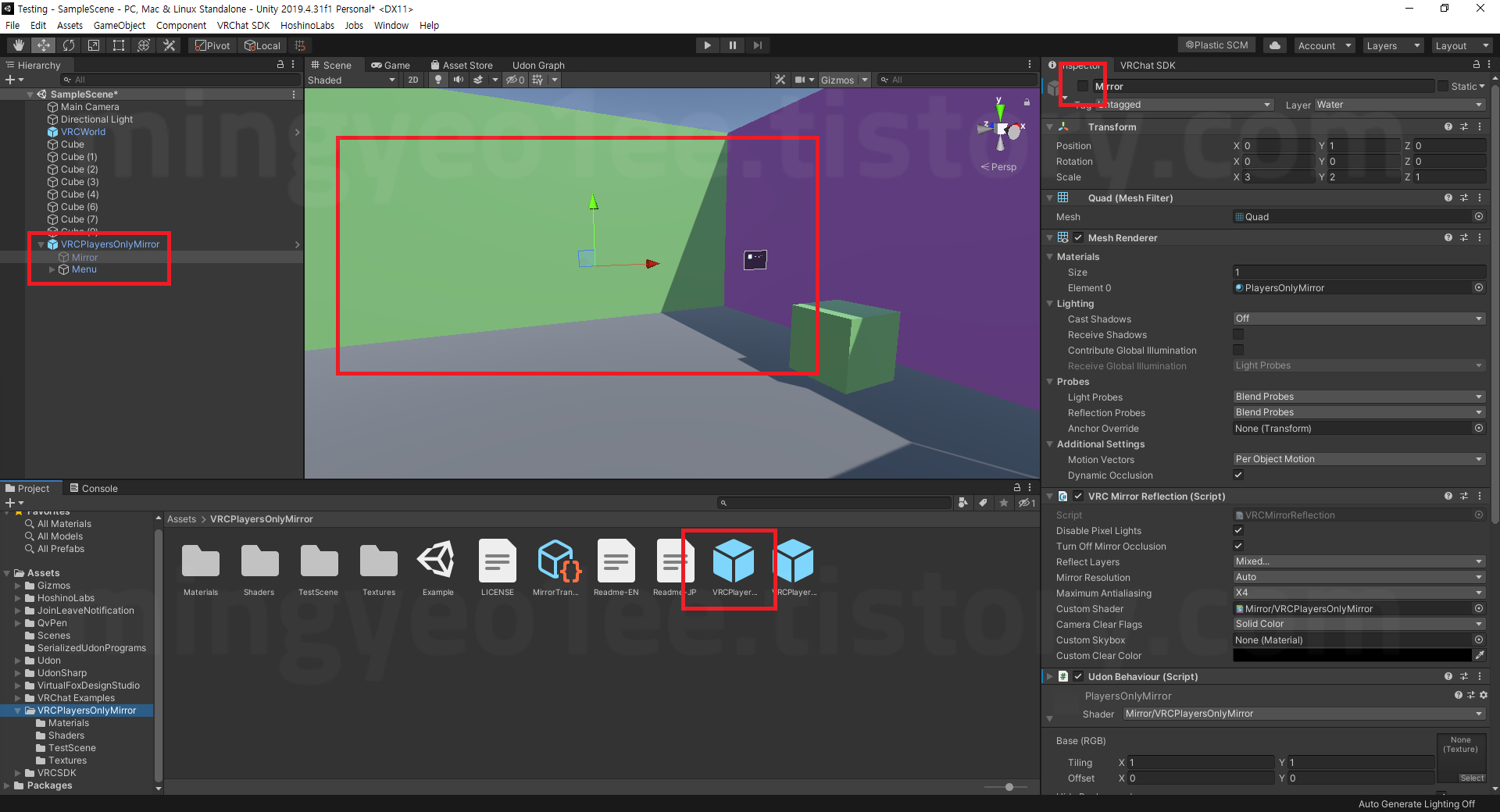Switch to the Udon Graph tab

(x=538, y=65)
